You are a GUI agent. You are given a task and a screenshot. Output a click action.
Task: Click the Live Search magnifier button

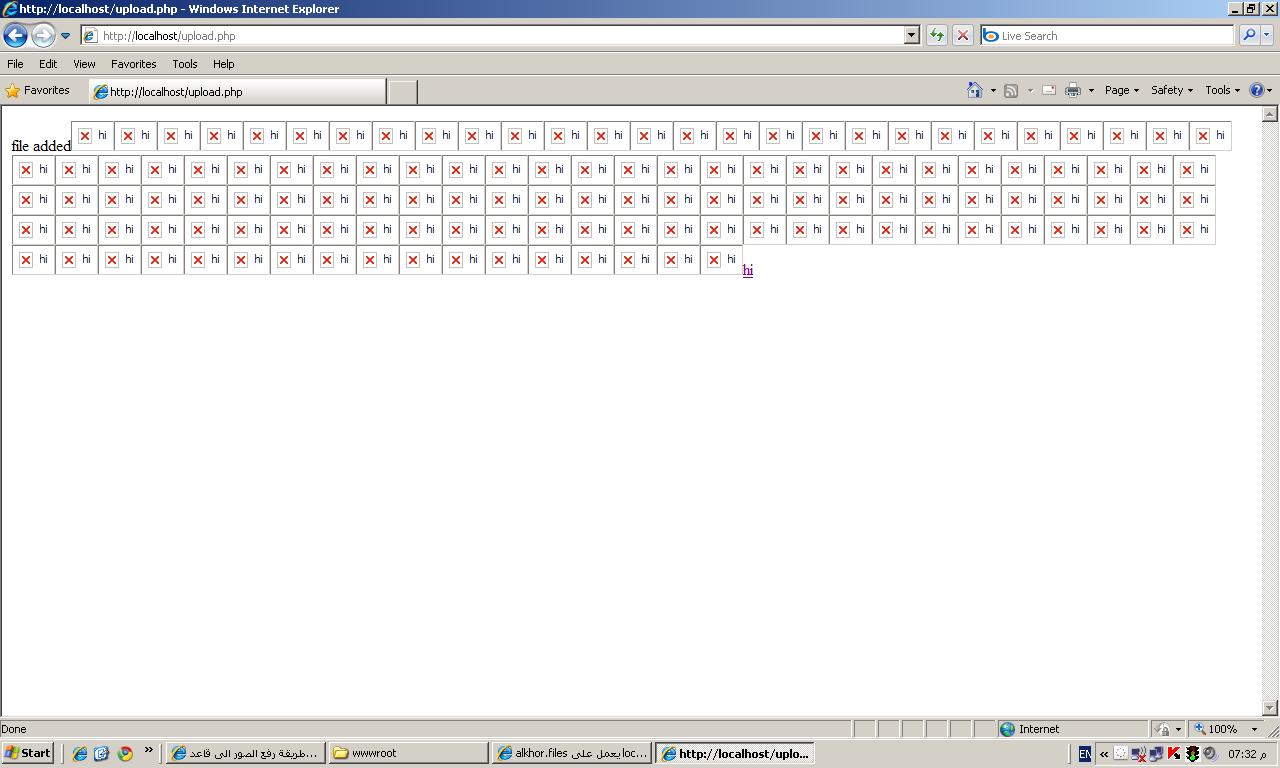[x=1249, y=35]
